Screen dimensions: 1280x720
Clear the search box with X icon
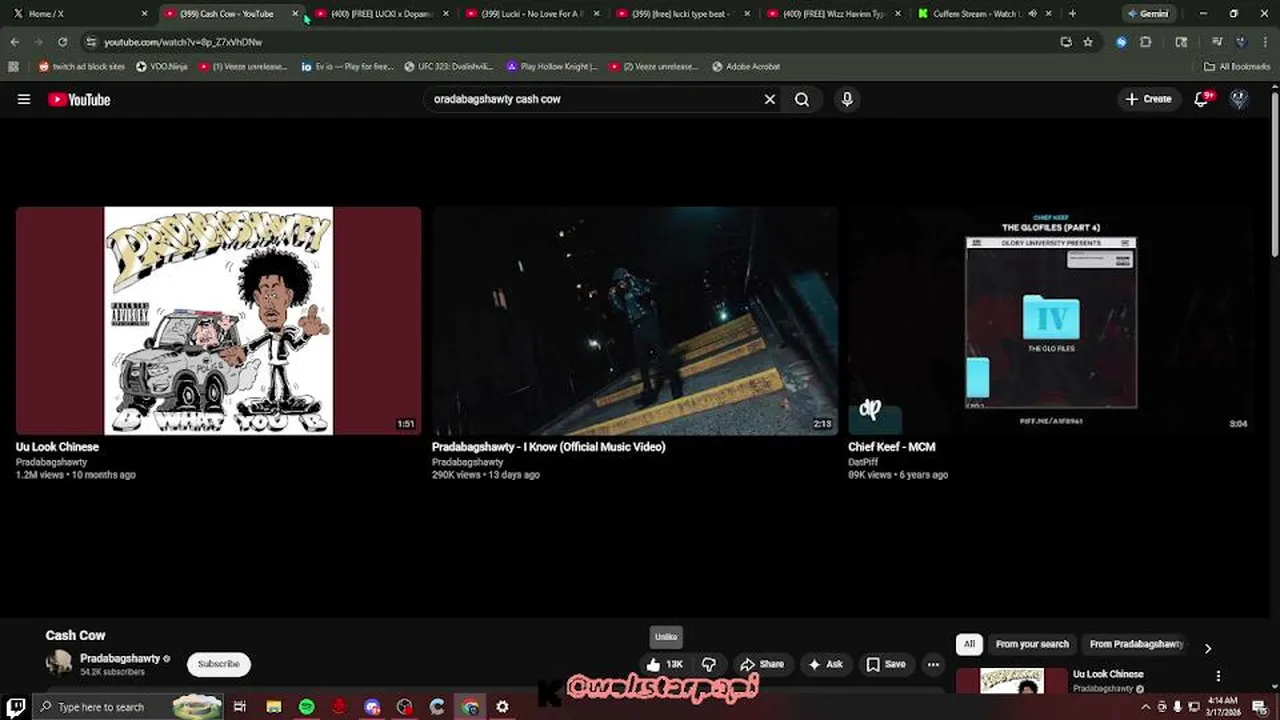[x=770, y=99]
